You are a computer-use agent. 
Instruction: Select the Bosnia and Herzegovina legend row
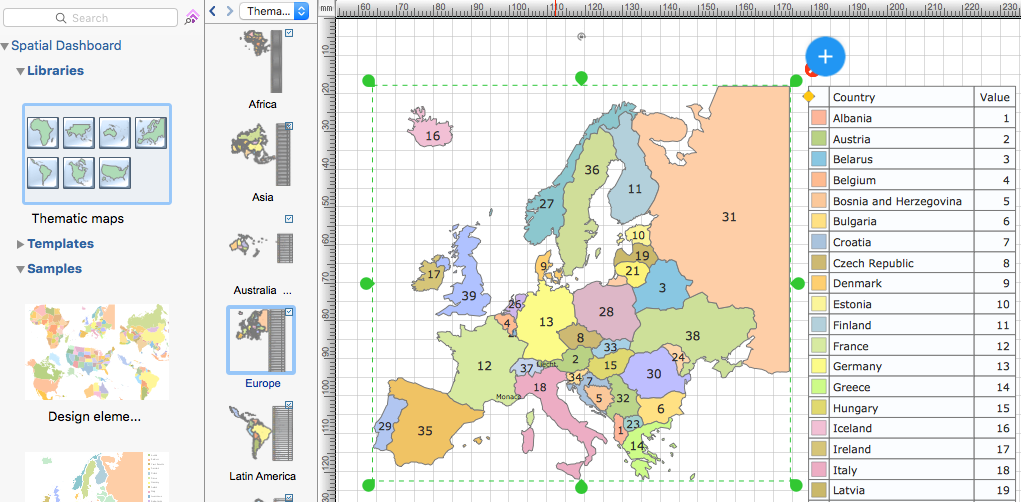[912, 201]
